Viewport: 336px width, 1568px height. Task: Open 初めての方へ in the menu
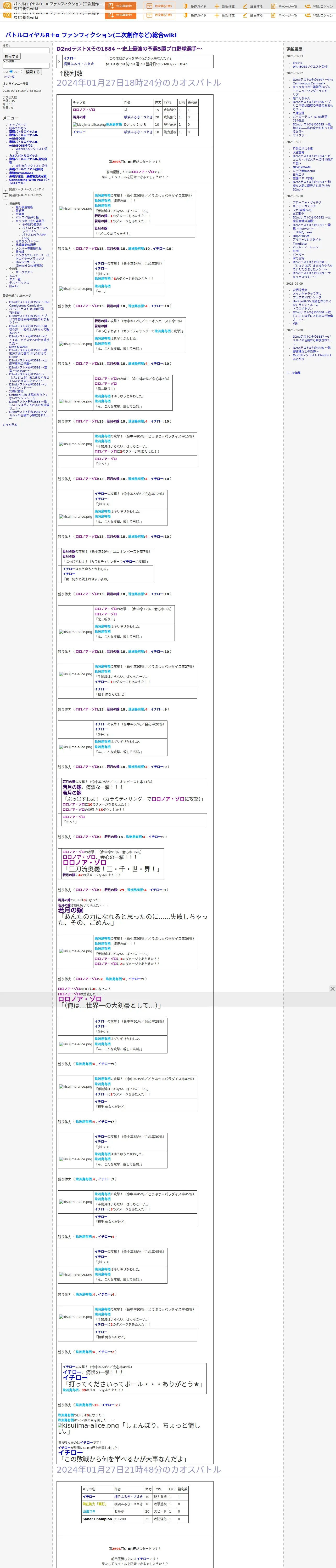point(18,128)
